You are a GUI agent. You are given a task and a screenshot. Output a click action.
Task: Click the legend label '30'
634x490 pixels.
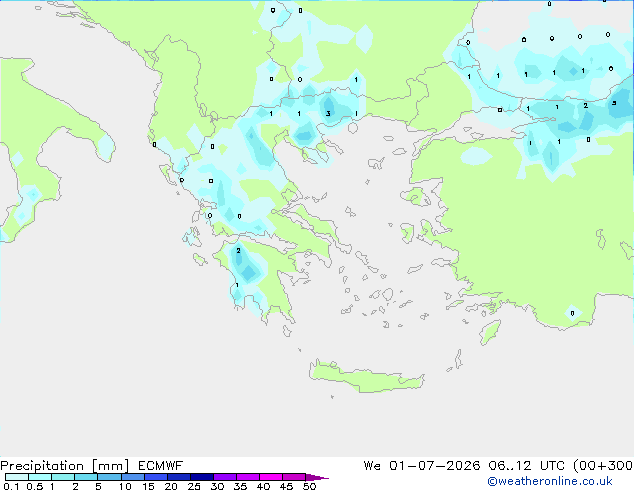tap(217, 486)
